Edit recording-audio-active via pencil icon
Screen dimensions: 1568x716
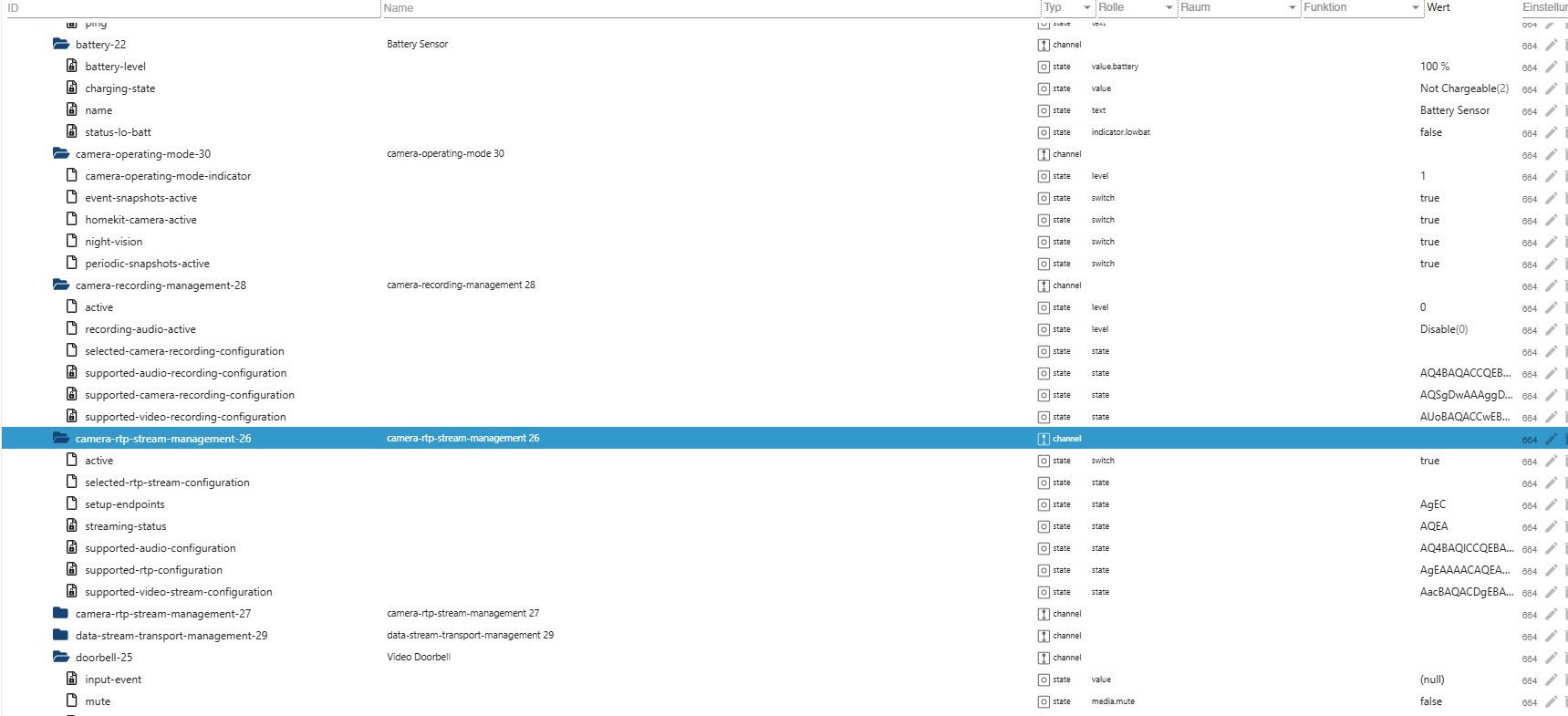(1551, 329)
